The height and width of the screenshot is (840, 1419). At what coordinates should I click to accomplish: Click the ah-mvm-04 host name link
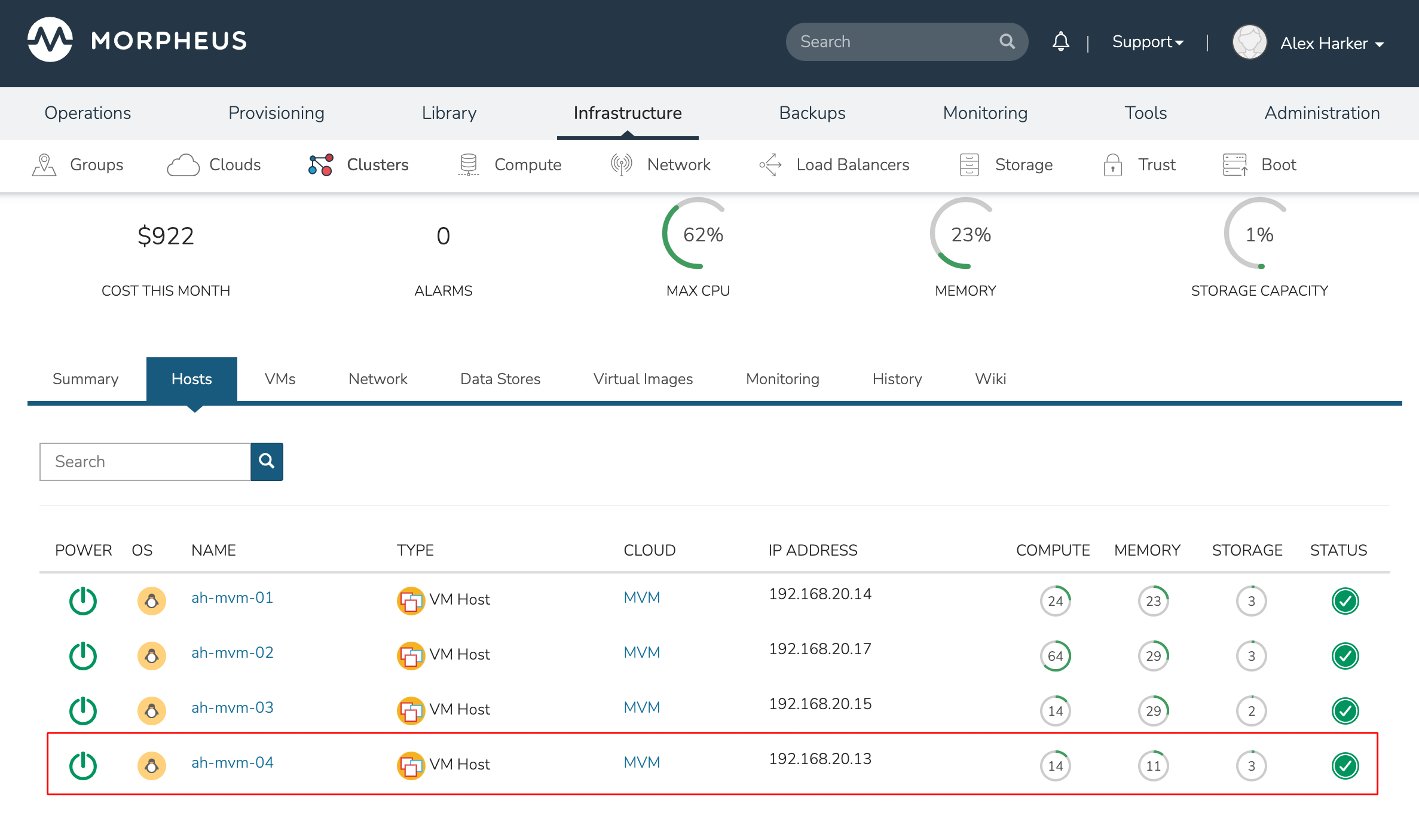coord(232,763)
